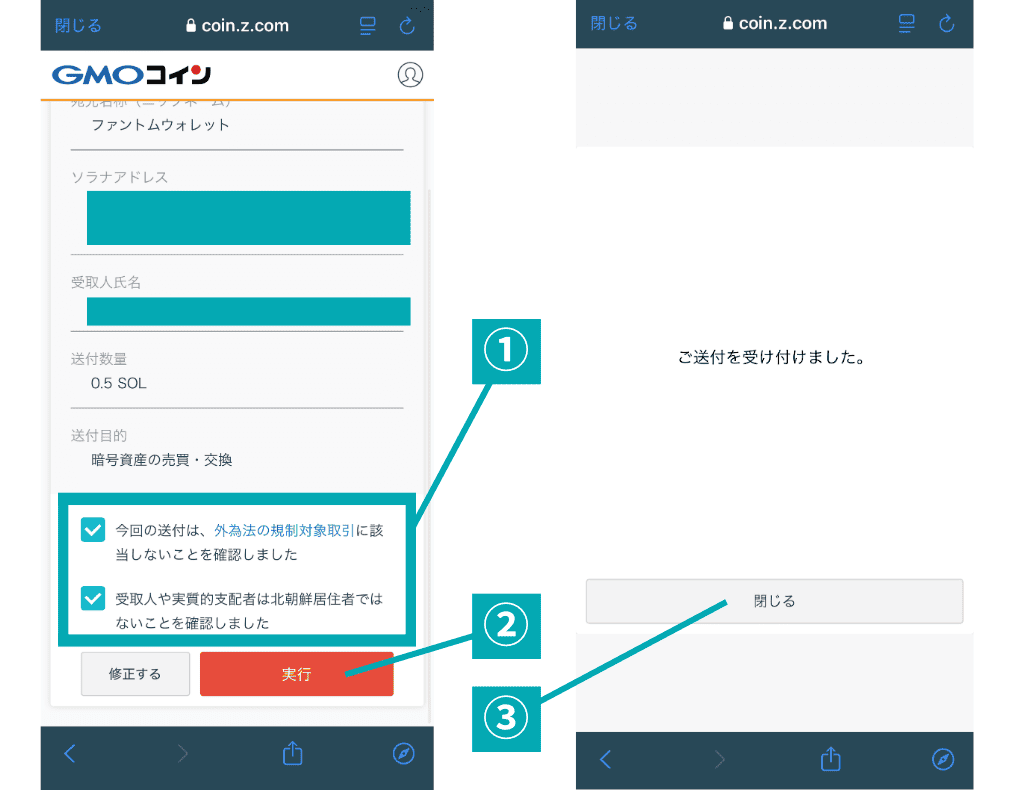The height and width of the screenshot is (790, 1013).
Task: Tap 閉じる in left top browser bar
Action: [x=78, y=26]
